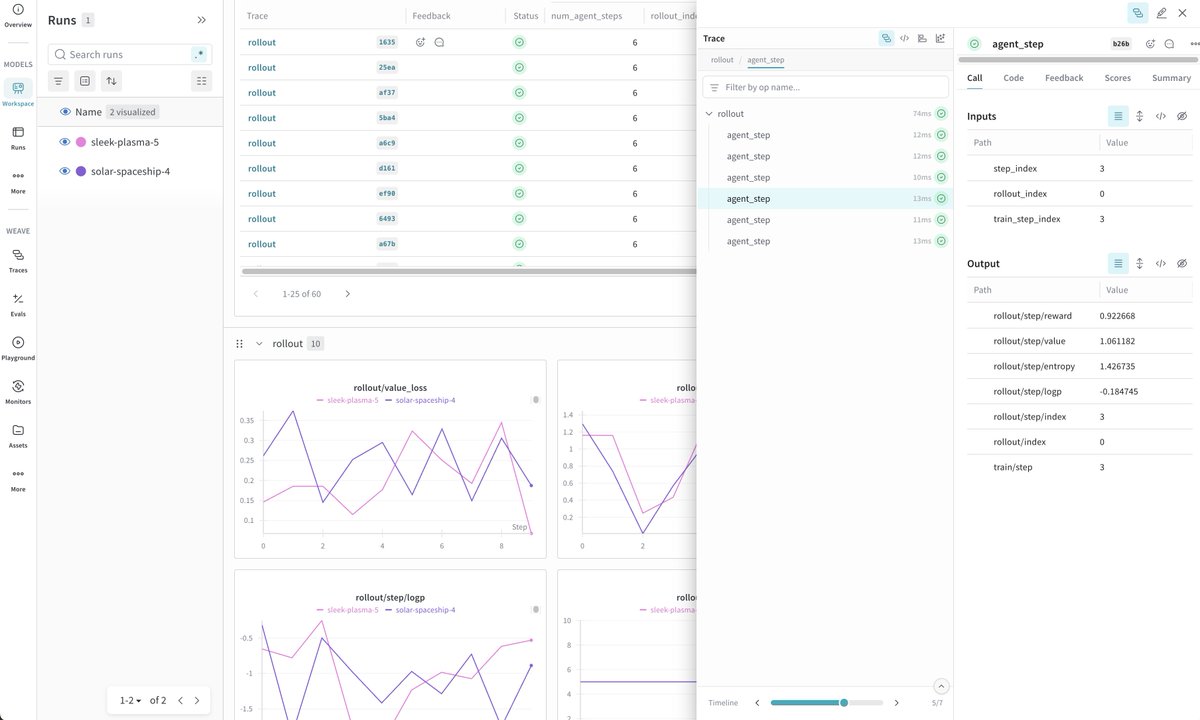Switch to the Code tab

click(x=1013, y=78)
